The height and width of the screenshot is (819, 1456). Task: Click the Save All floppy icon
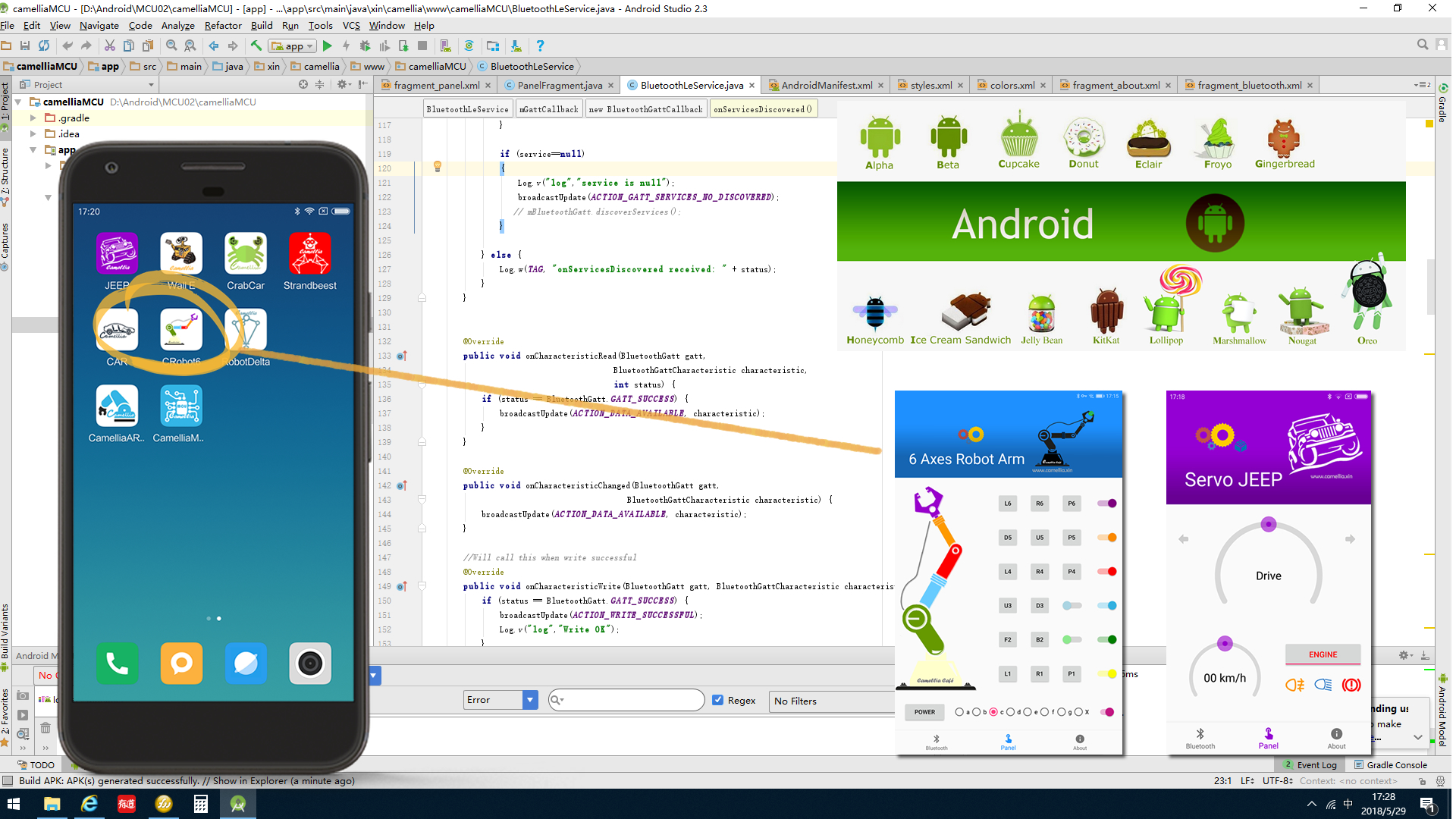tap(25, 46)
